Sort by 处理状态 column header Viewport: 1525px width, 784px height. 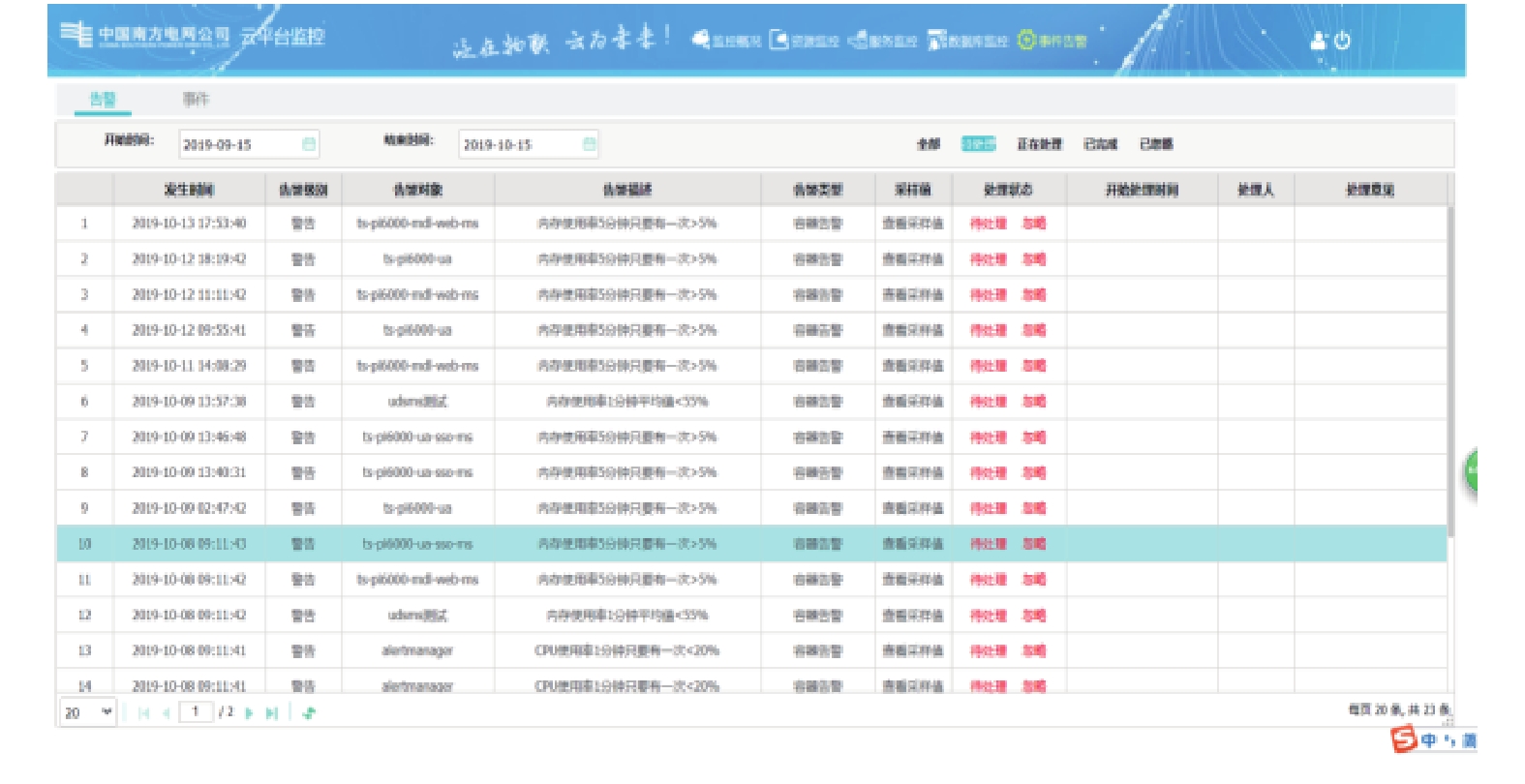(1008, 190)
